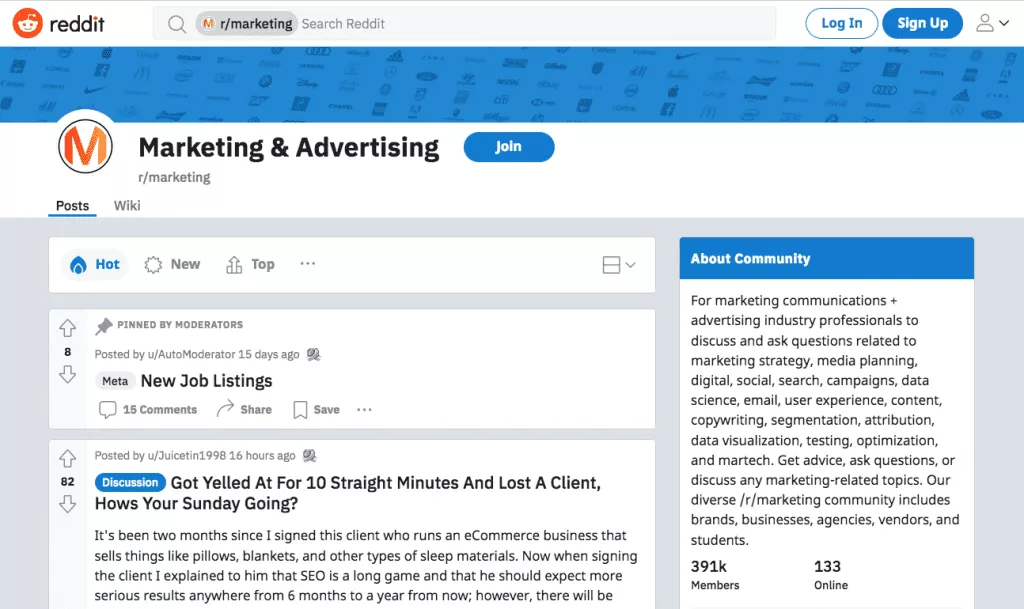Screen dimensions: 1024x609
Task: Click the Meta flair tag
Action: [115, 381]
